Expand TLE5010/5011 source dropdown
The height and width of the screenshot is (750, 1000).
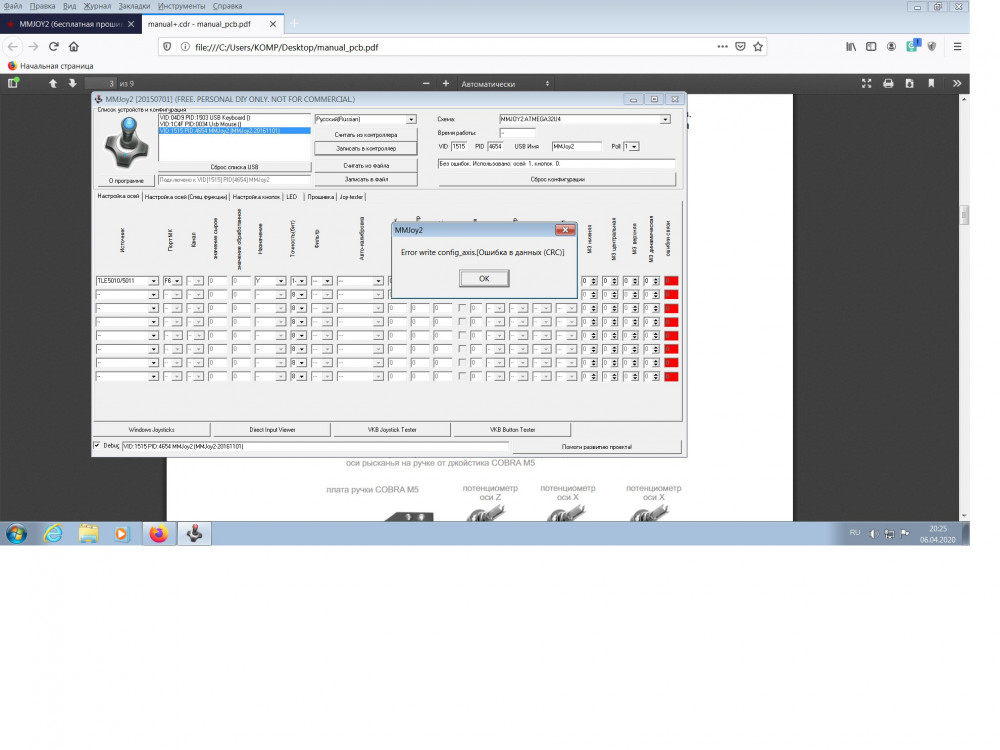153,281
